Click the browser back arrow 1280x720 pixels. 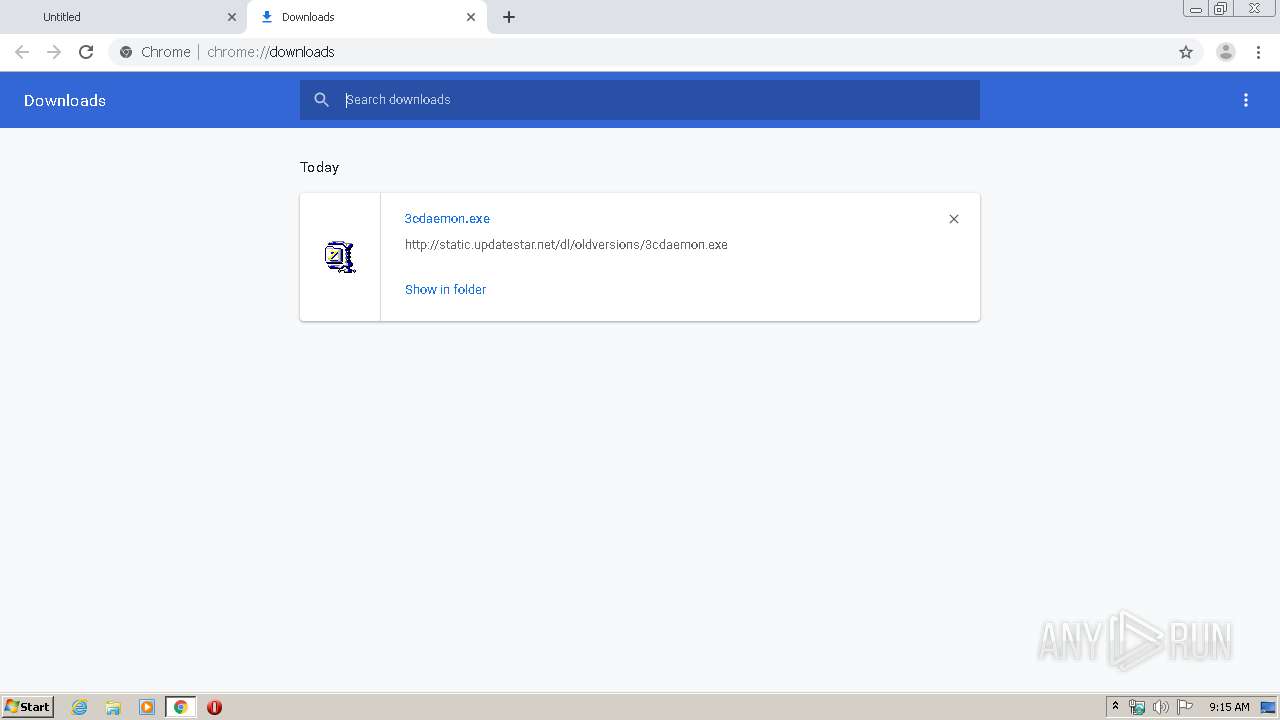pyautogui.click(x=22, y=52)
